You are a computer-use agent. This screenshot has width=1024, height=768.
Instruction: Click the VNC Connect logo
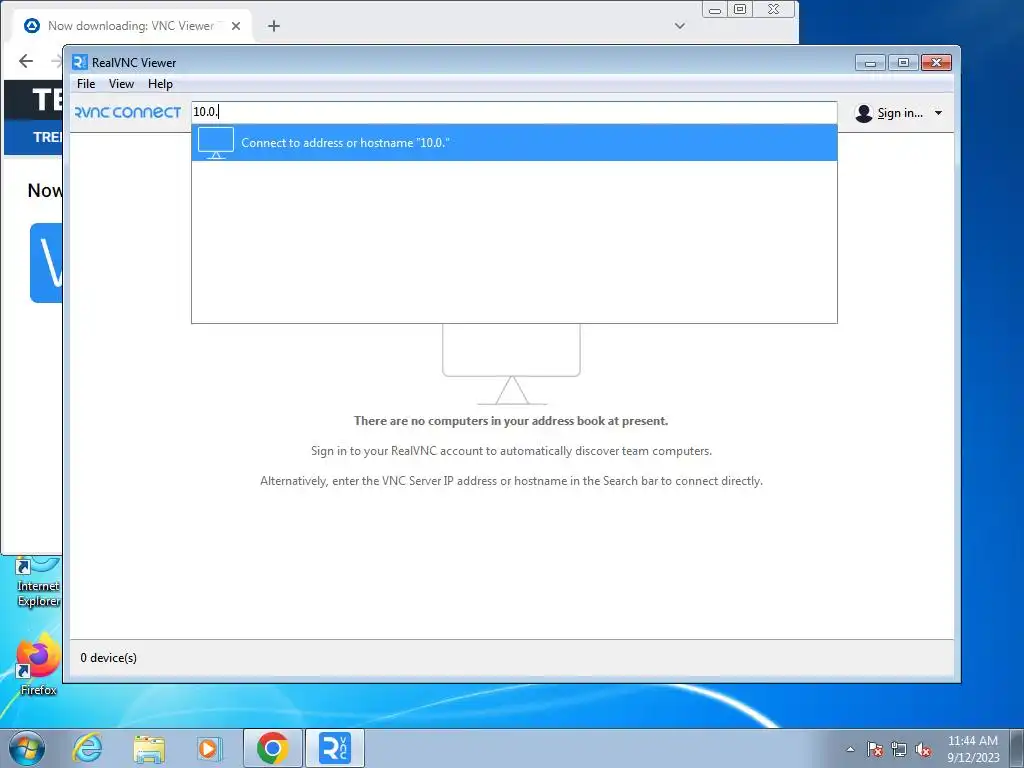click(x=128, y=112)
